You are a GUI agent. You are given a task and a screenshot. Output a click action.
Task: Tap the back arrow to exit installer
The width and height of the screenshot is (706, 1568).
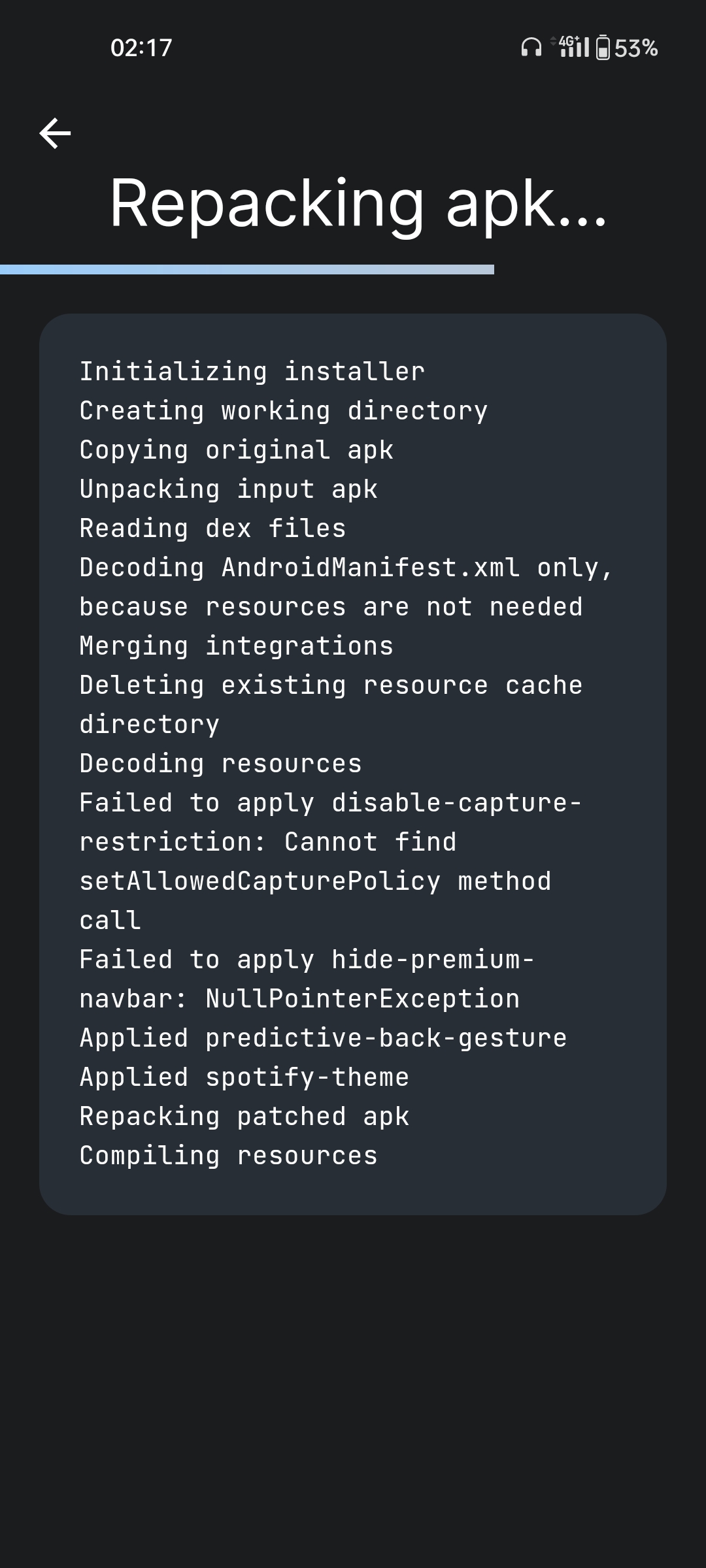click(55, 133)
